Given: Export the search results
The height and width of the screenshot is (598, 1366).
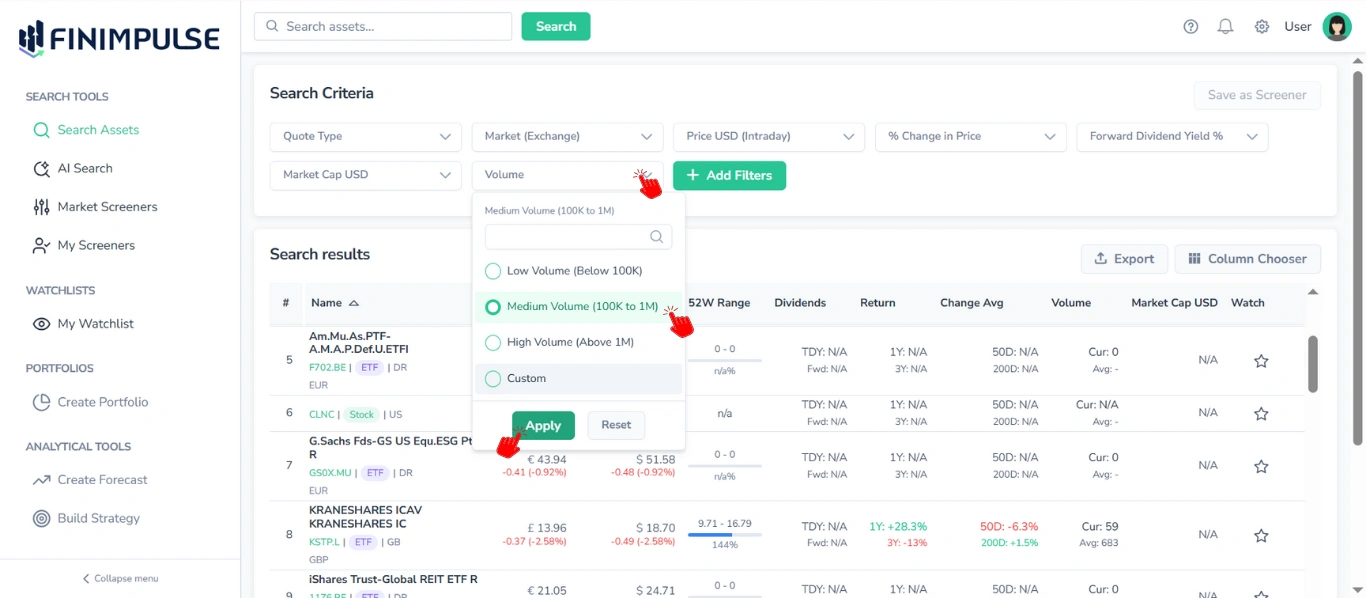Looking at the screenshot, I should (x=1124, y=258).
